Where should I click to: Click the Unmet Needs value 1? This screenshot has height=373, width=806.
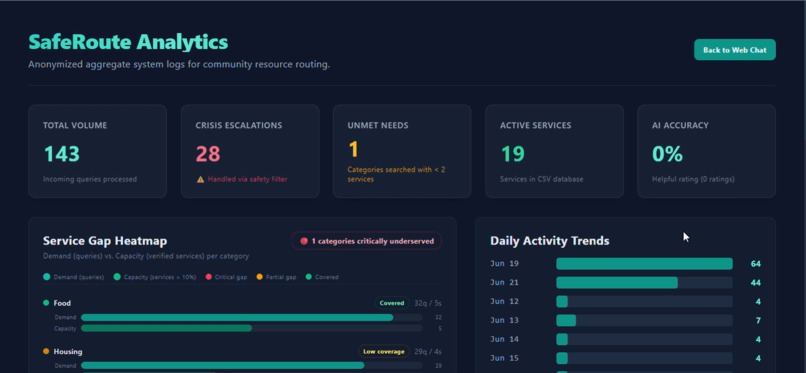(353, 150)
